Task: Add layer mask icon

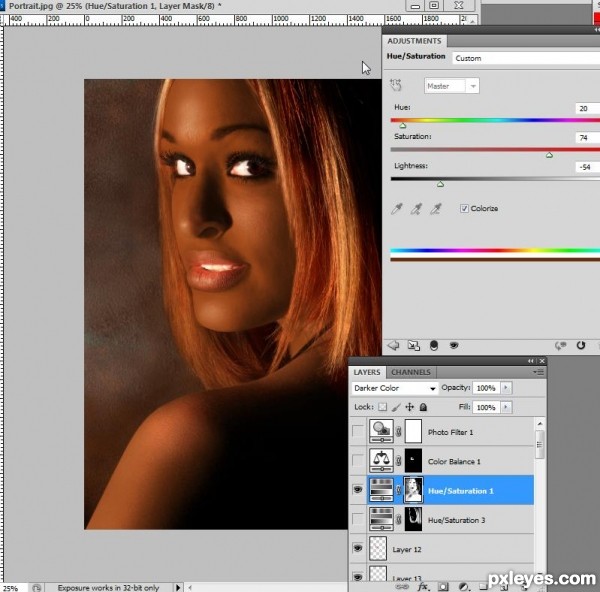Action: click(443, 587)
